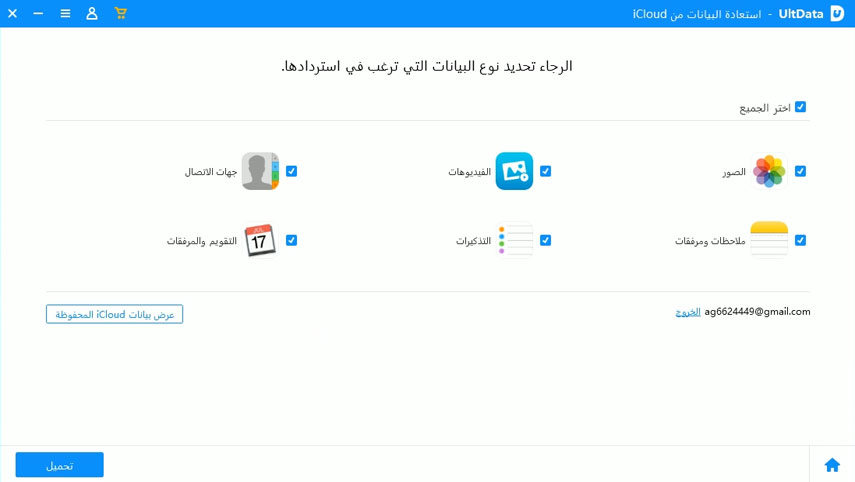Click the 'الصور' label text

coord(734,172)
